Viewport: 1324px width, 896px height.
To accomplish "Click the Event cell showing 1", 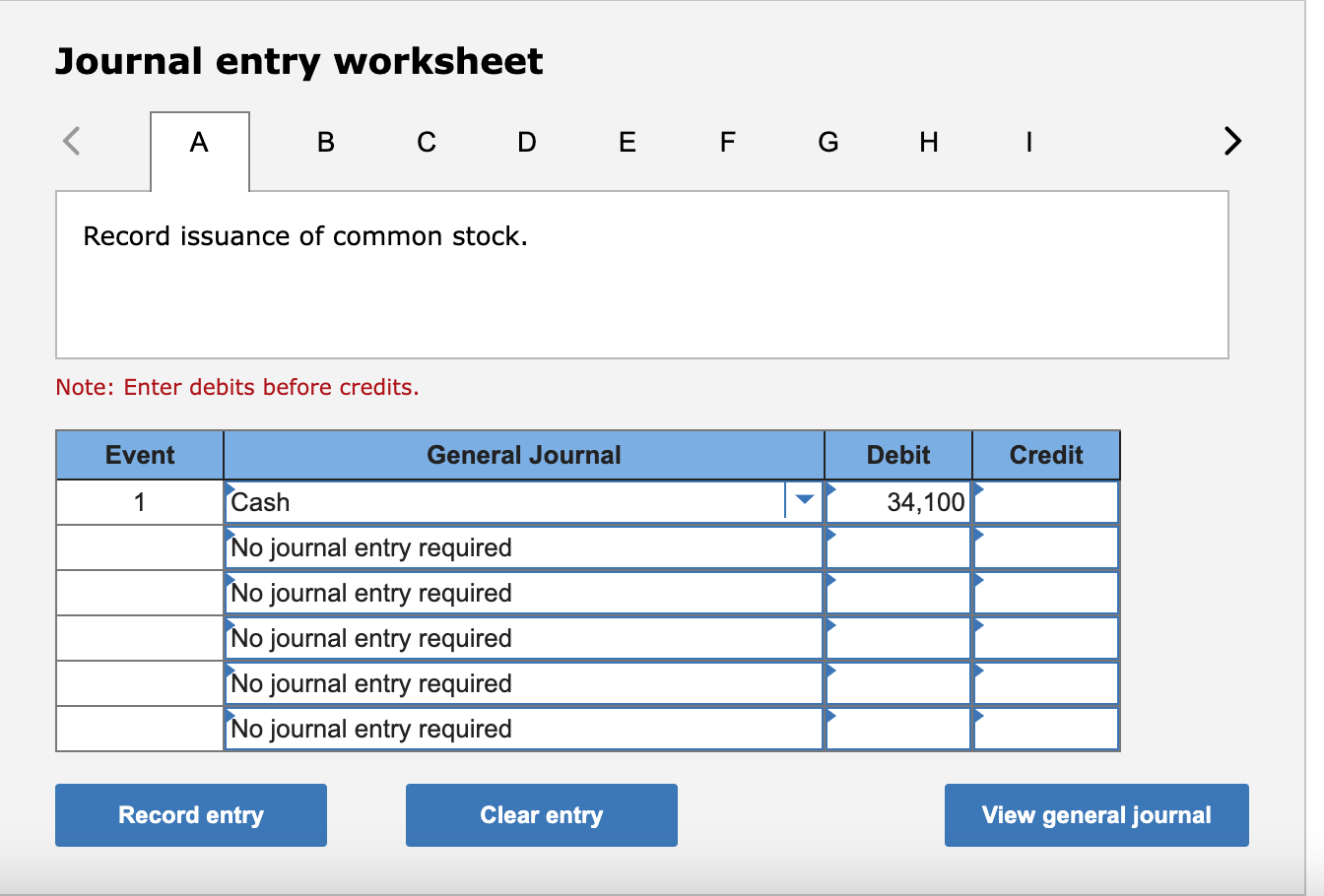I will [x=140, y=502].
